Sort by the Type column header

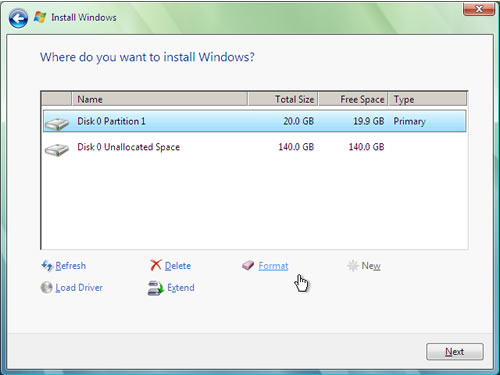coord(427,99)
